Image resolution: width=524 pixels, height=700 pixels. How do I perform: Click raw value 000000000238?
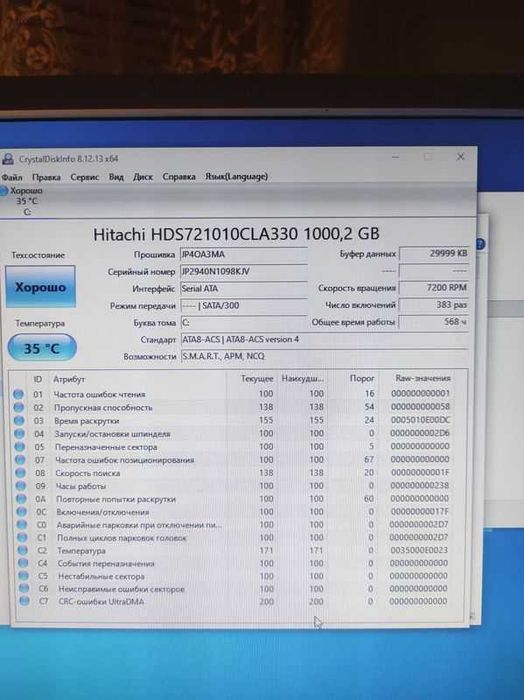[x=420, y=485]
